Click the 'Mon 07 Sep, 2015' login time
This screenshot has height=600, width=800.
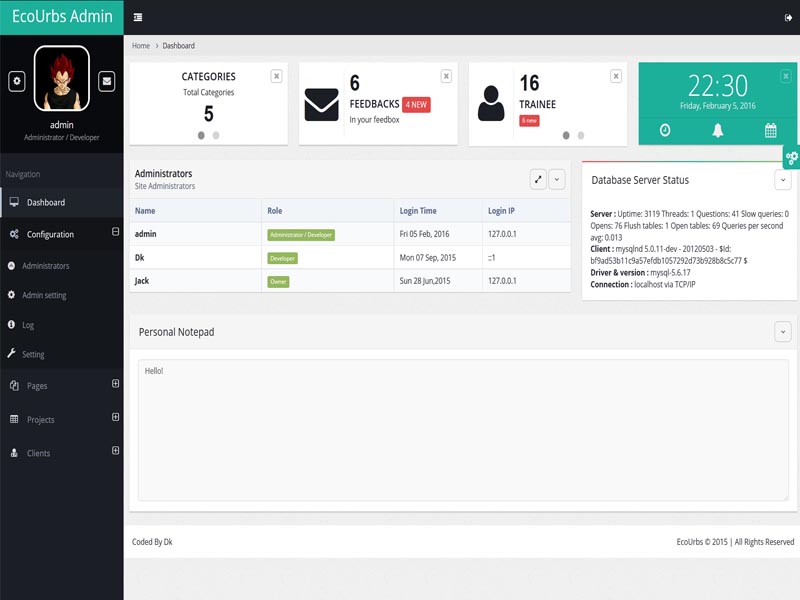[428, 258]
